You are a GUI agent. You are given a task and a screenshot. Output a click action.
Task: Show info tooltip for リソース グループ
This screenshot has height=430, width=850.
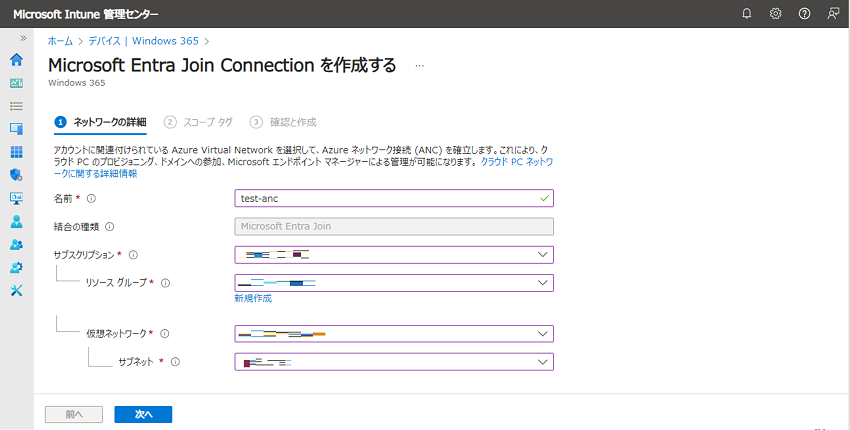tap(166, 283)
